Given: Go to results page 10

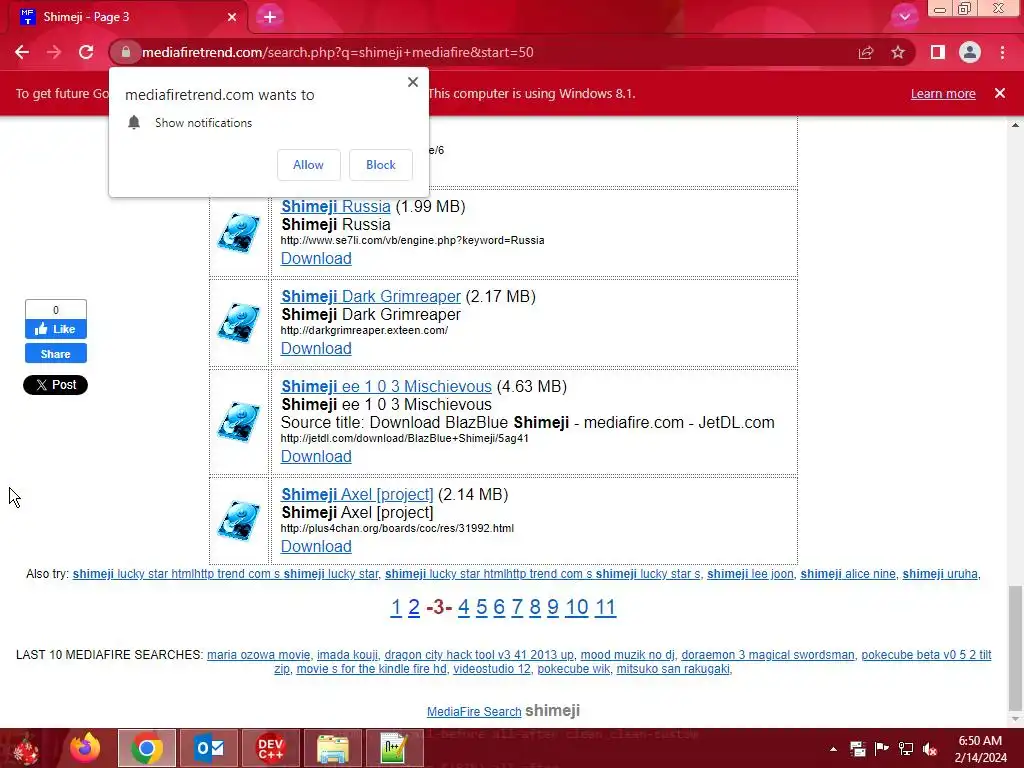Looking at the screenshot, I should pyautogui.click(x=577, y=607).
